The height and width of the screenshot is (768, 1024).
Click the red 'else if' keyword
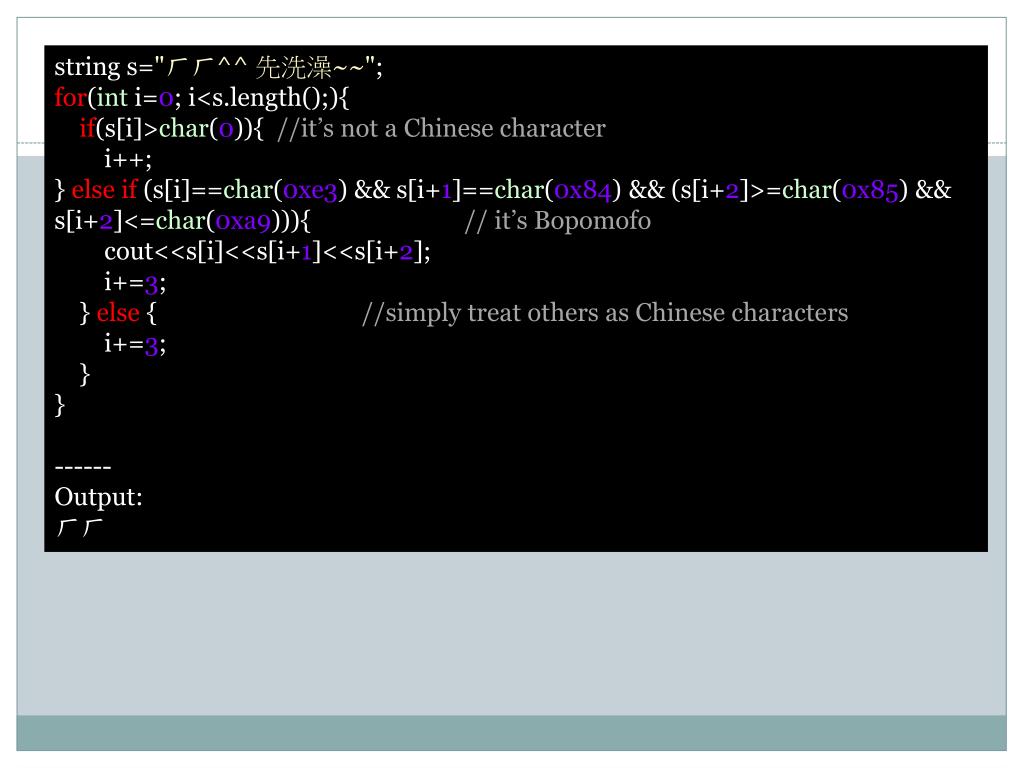pos(104,190)
